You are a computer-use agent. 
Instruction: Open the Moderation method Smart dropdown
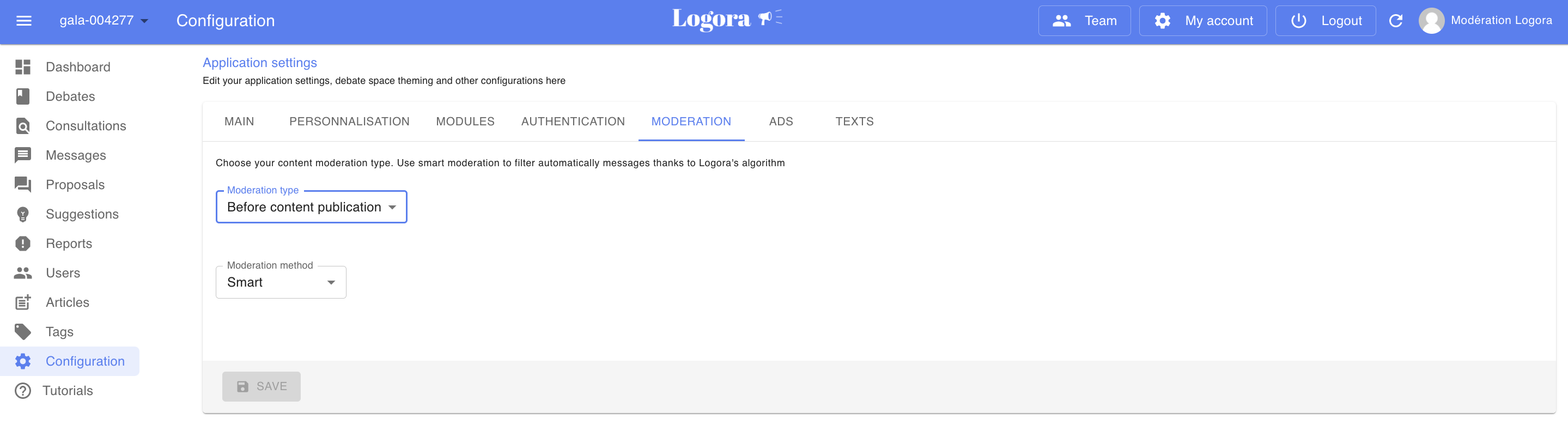coord(281,282)
